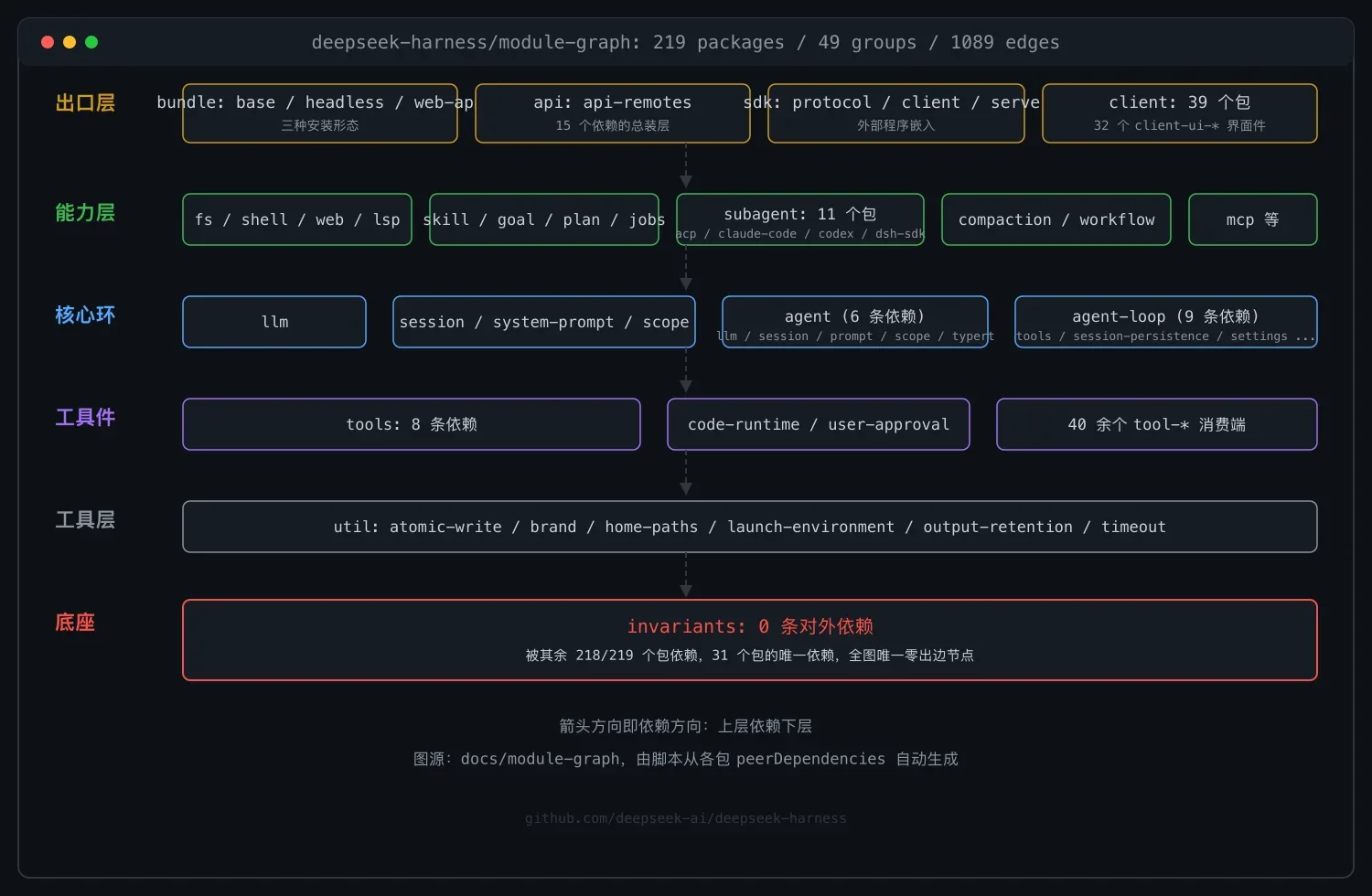This screenshot has height=896, width=1372.
Task: Select the 底座 layer label
Action: click(x=75, y=622)
